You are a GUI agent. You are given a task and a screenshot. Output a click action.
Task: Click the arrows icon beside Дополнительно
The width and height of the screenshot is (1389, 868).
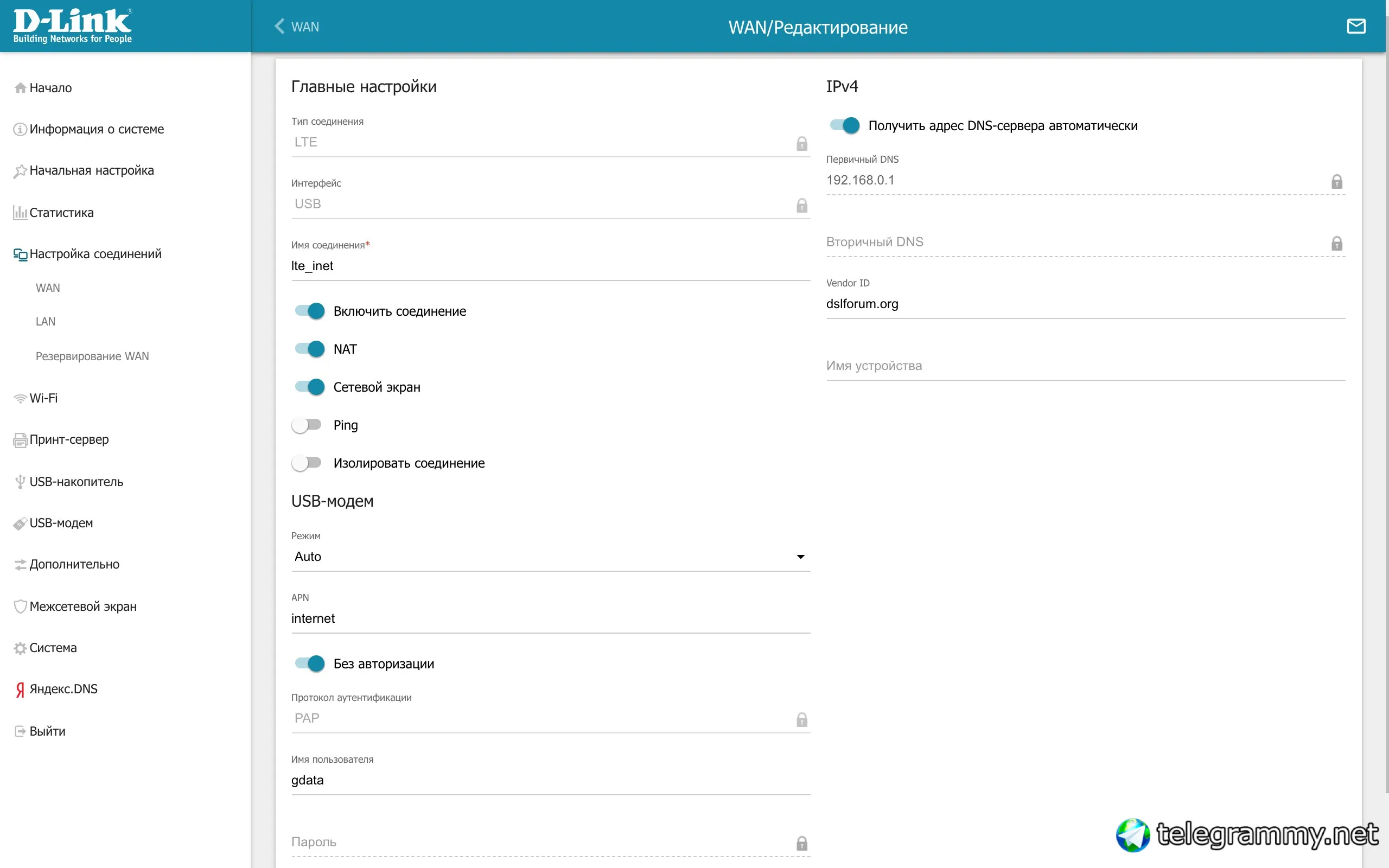point(20,565)
